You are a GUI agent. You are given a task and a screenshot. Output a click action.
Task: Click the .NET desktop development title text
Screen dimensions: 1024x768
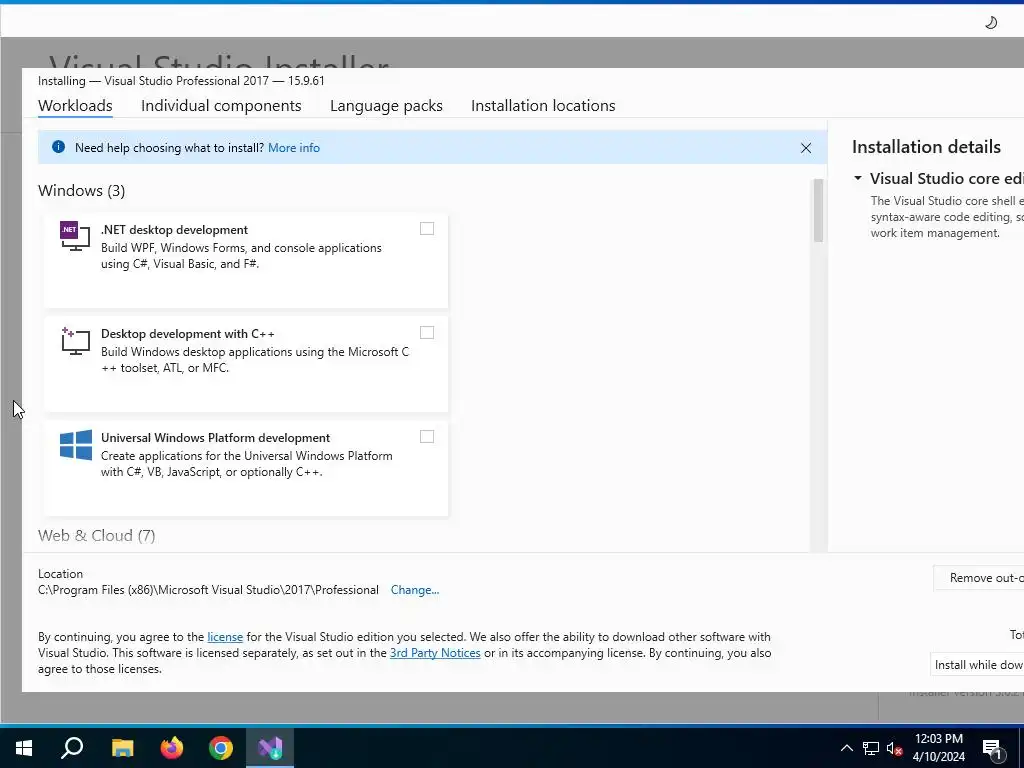(174, 230)
